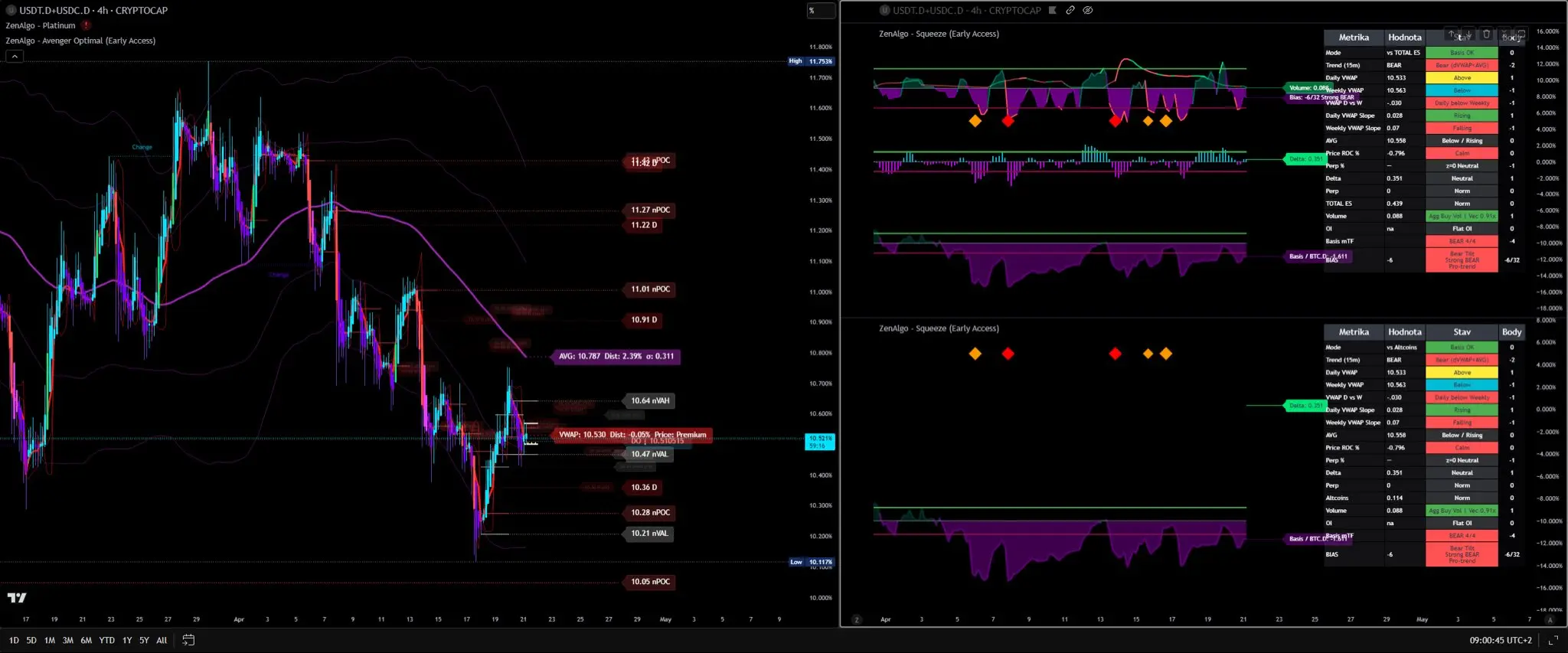Click the Stav header in the bottom table

pos(1462,332)
